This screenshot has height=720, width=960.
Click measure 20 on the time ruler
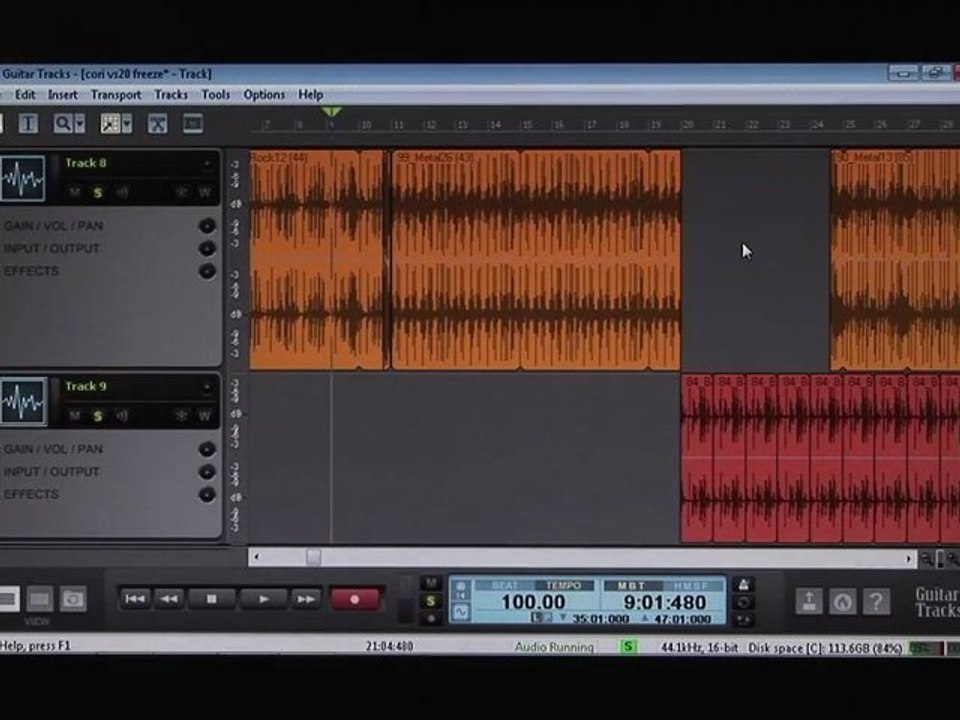click(x=688, y=125)
